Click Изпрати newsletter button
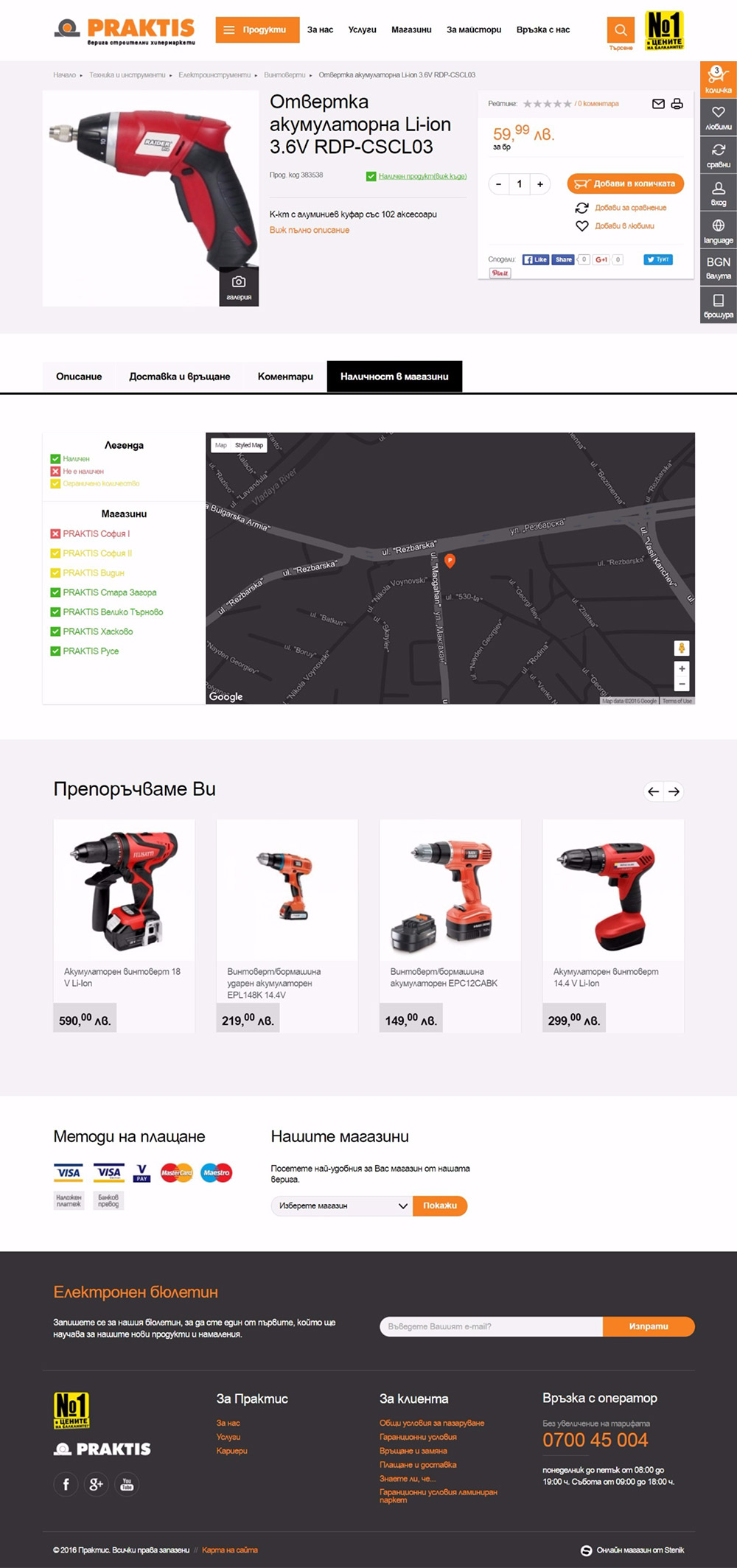 tap(649, 1326)
